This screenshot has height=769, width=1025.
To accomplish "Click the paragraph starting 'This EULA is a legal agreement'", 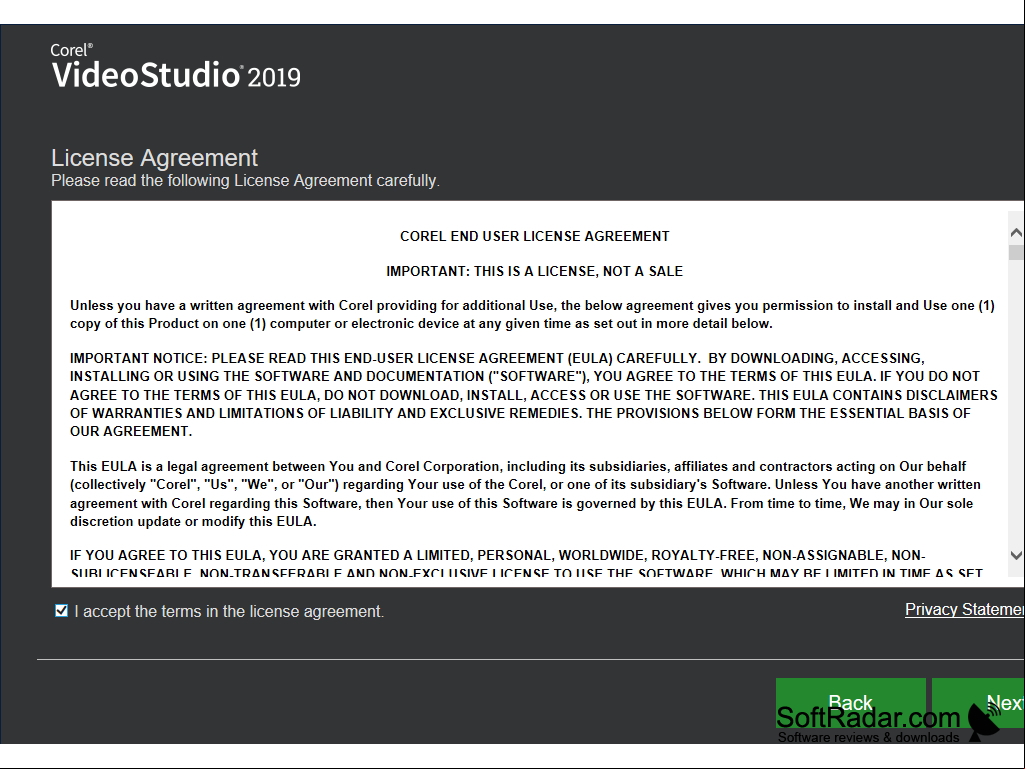I will [526, 494].
